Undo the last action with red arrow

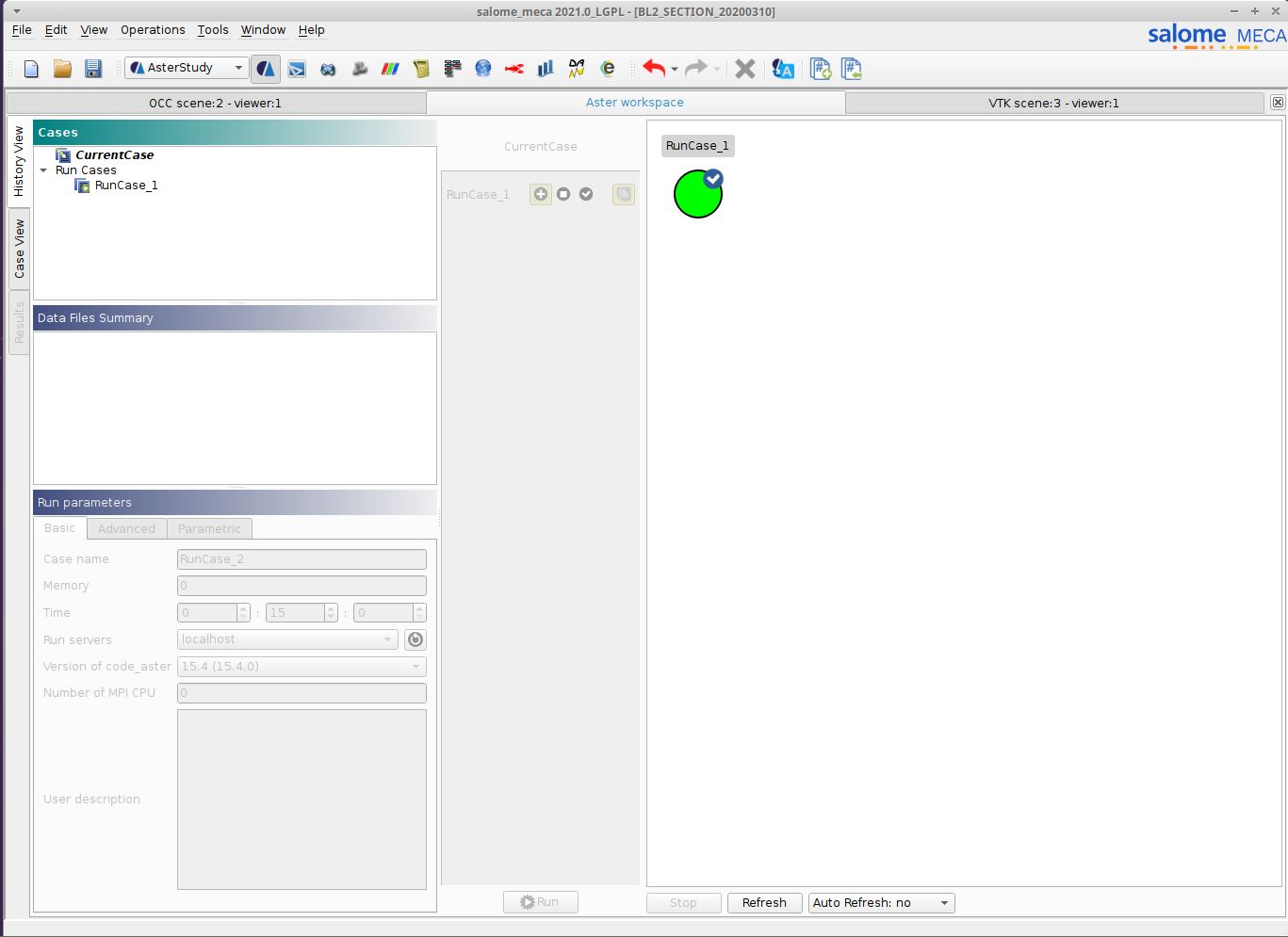click(654, 69)
